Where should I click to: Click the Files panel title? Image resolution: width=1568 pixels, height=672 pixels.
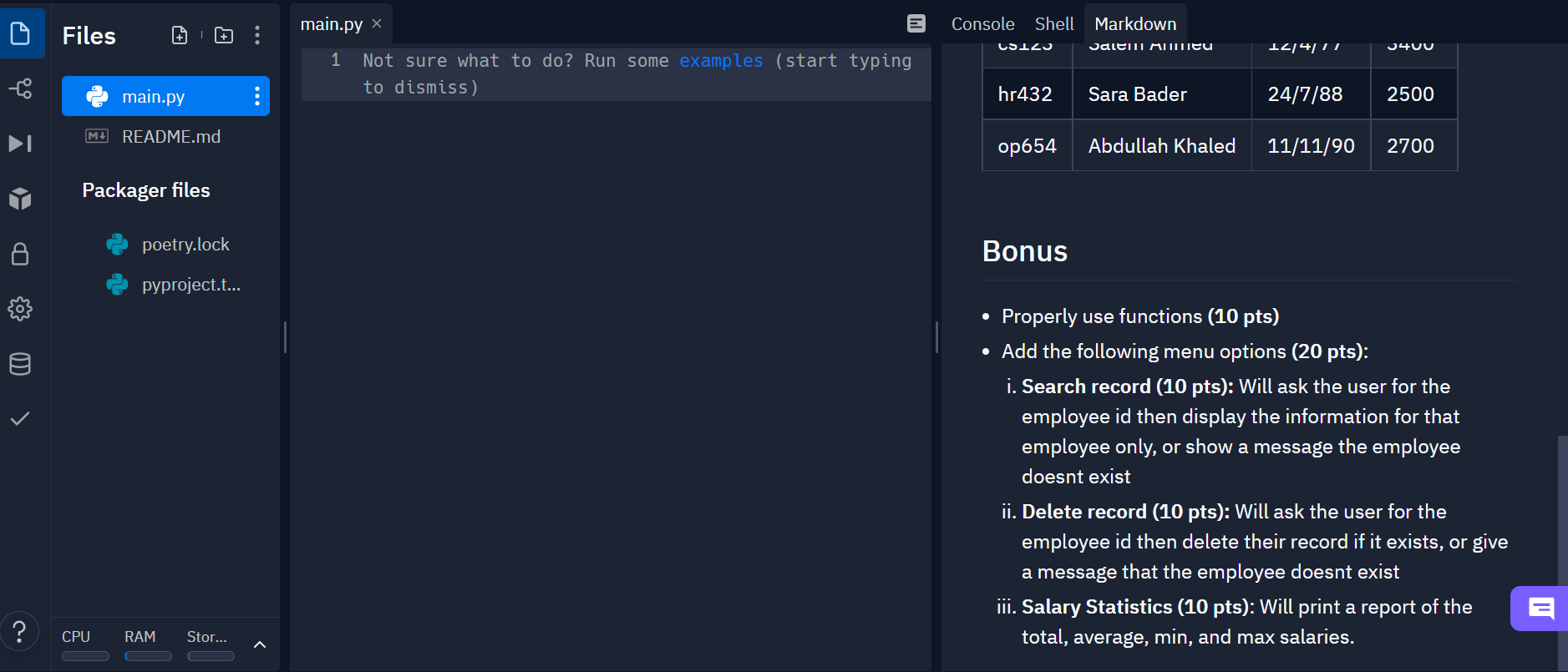(89, 36)
